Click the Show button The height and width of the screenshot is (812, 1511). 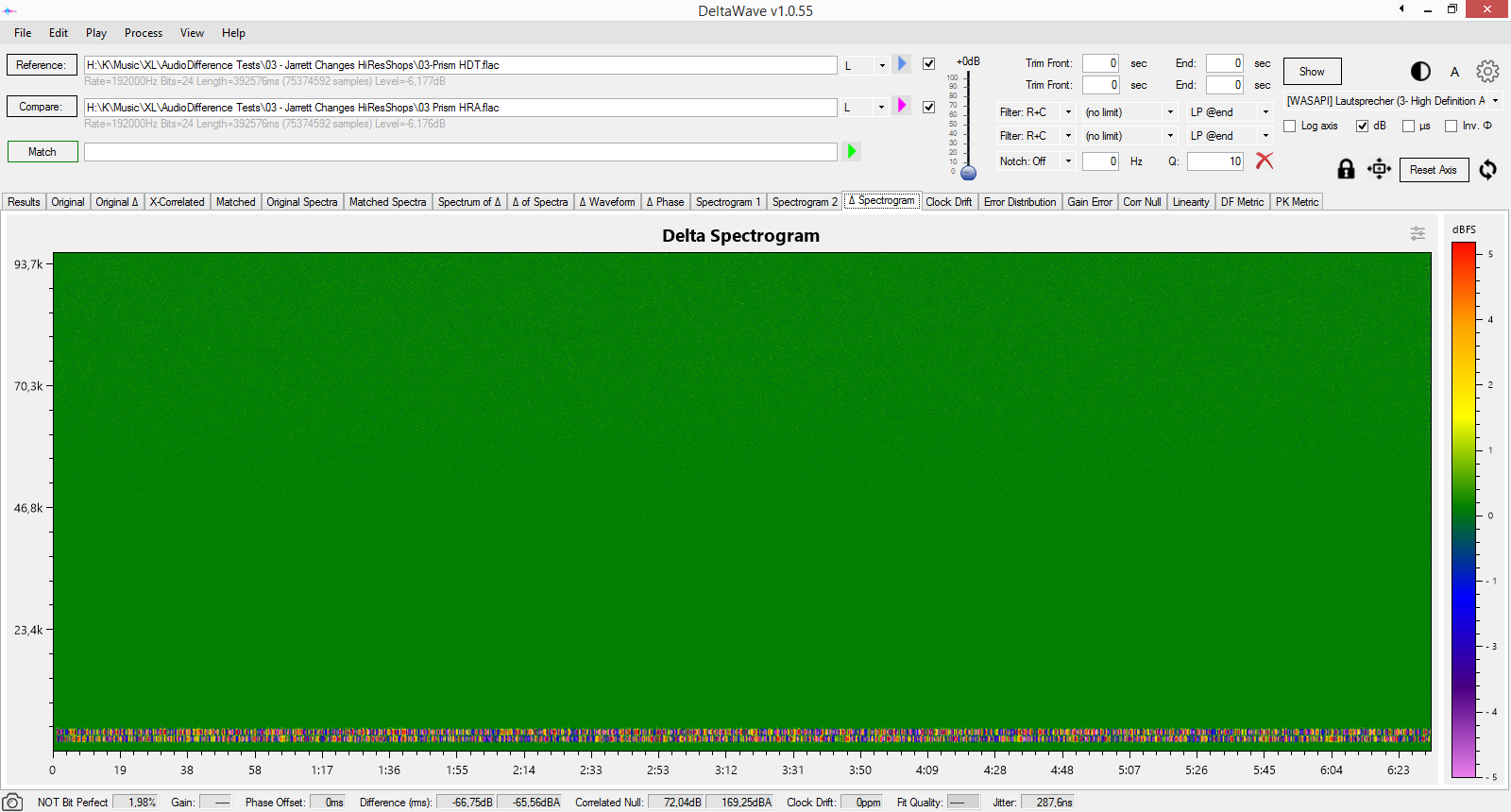(x=1312, y=71)
